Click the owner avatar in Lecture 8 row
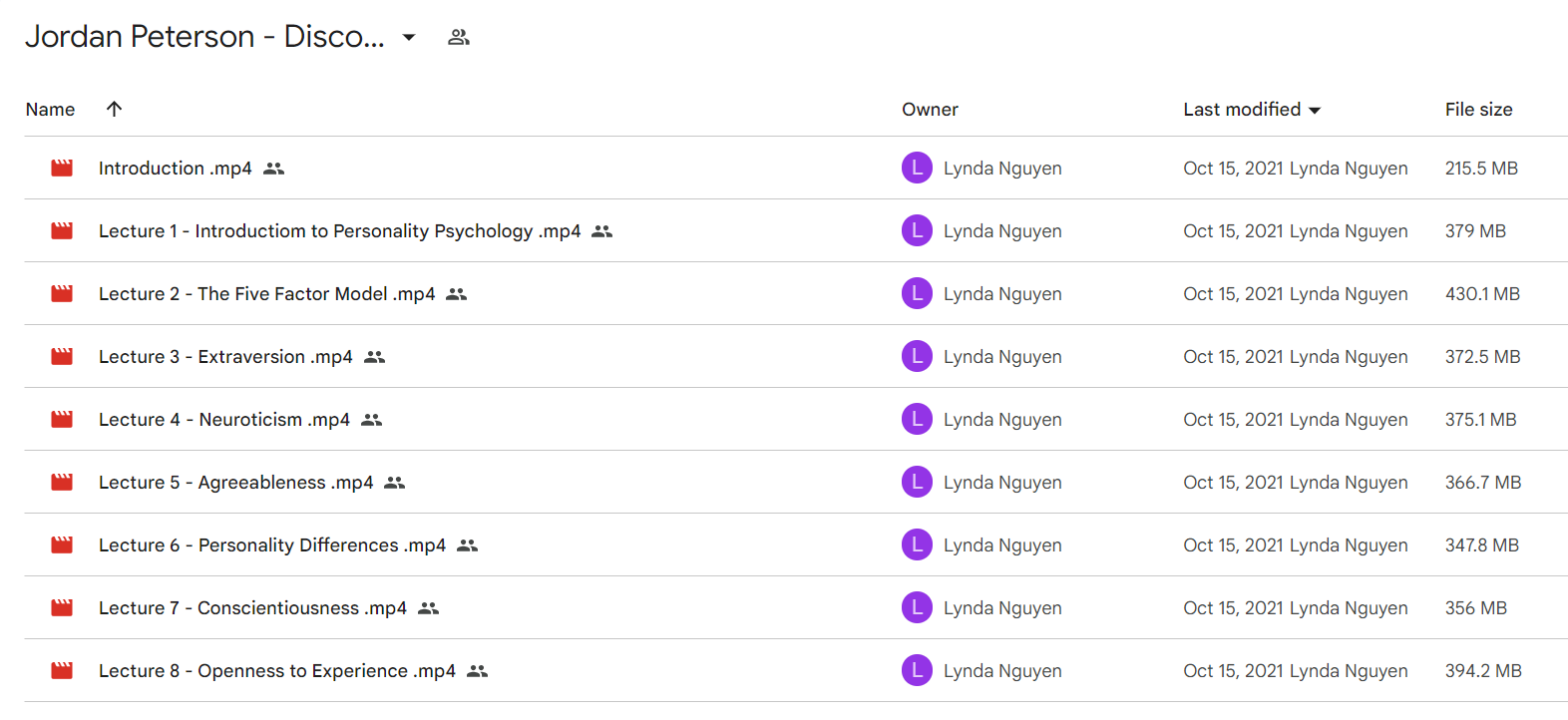 [x=917, y=670]
